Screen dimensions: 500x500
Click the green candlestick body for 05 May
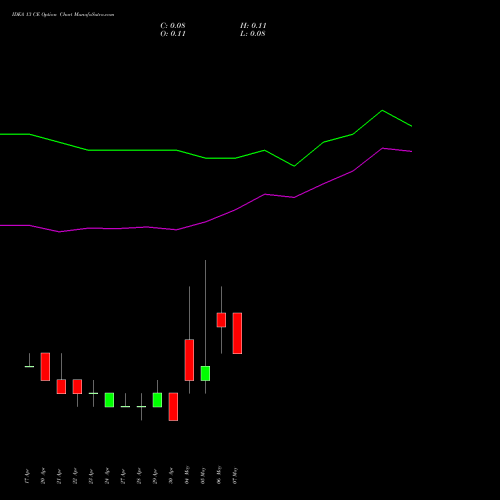click(205, 373)
